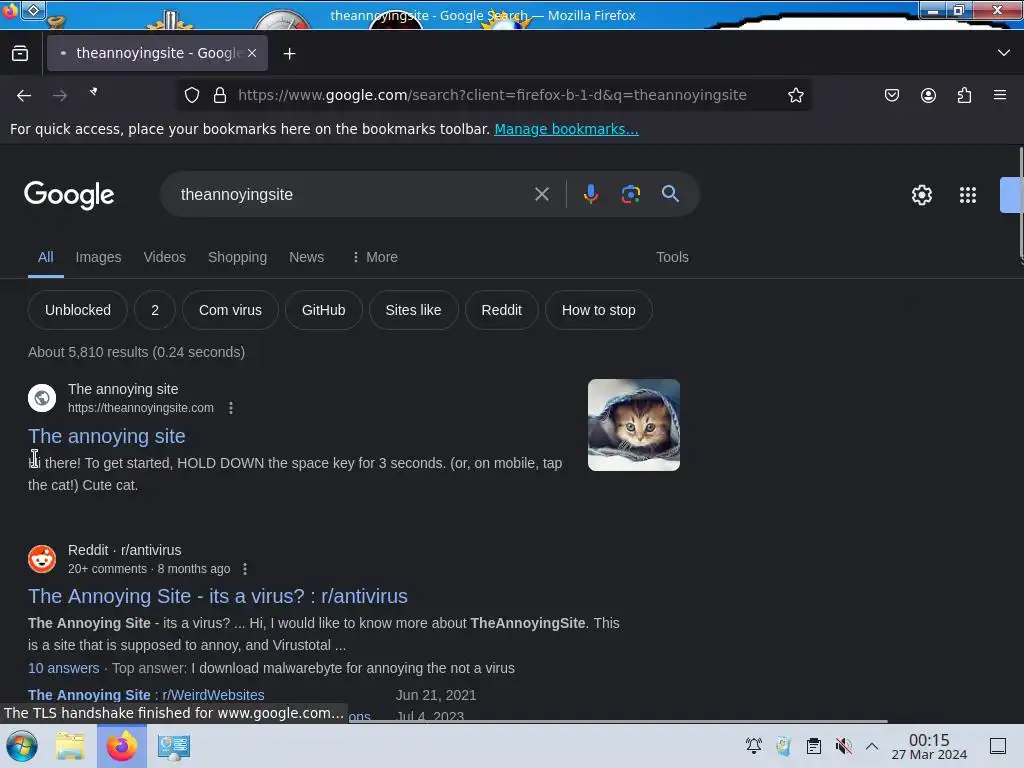Image resolution: width=1024 pixels, height=768 pixels.
Task: Expand the hidden tray icons arrow
Action: point(872,746)
